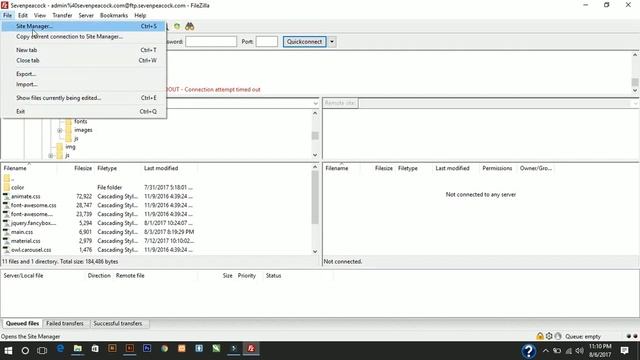Open the Transfer menu
This screenshot has height=360, width=640.
(x=62, y=16)
